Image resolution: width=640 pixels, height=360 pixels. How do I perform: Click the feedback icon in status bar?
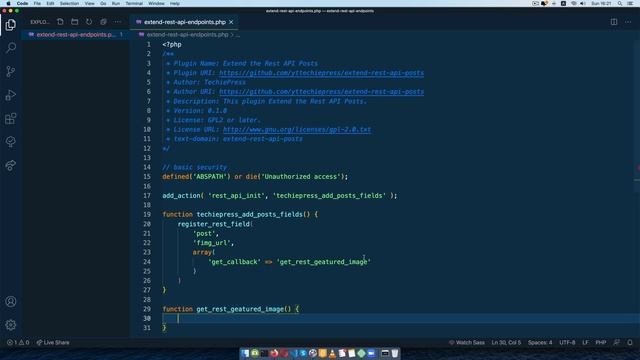tap(617, 342)
